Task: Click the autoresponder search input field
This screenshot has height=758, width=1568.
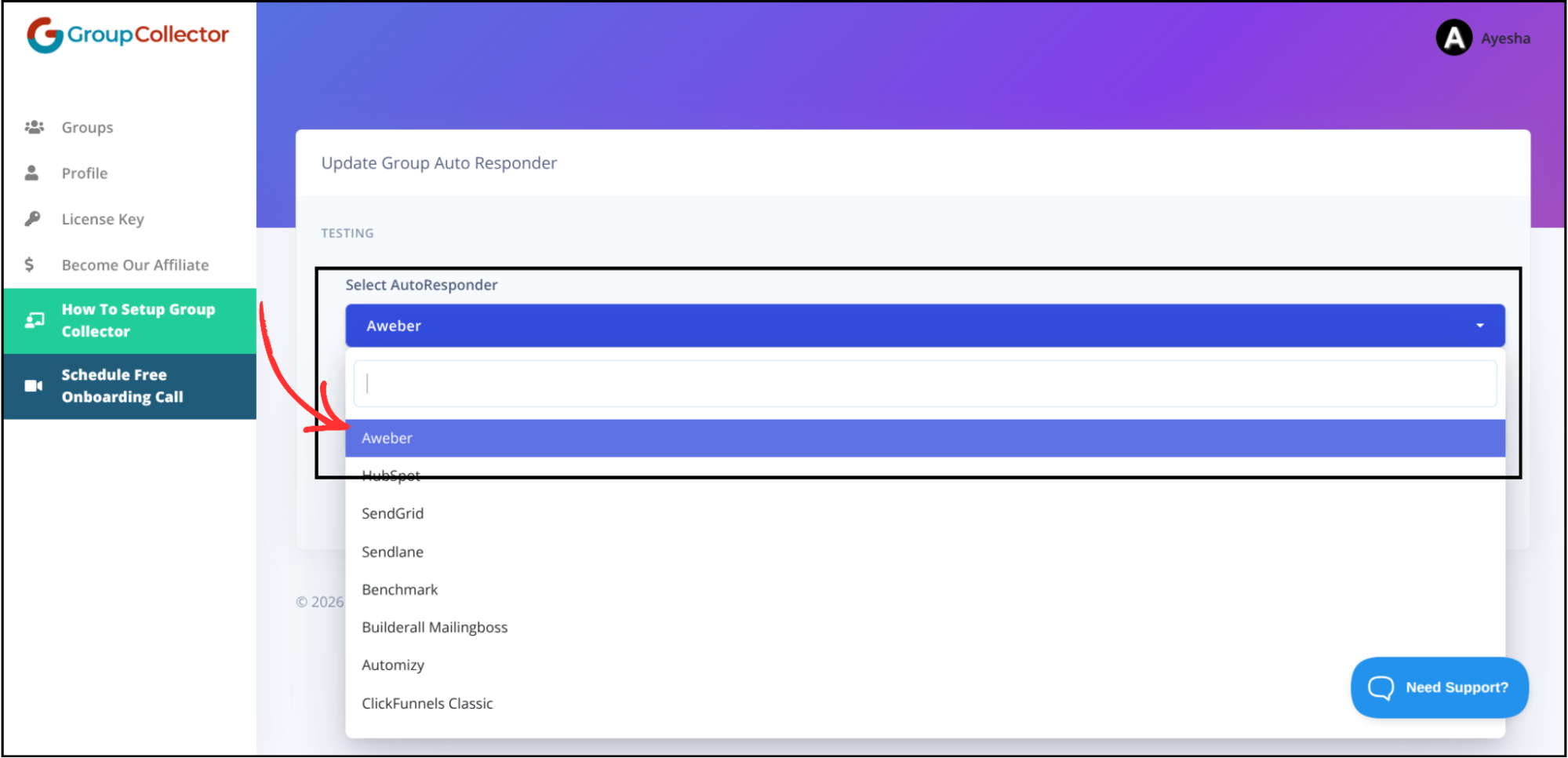Action: point(924,383)
